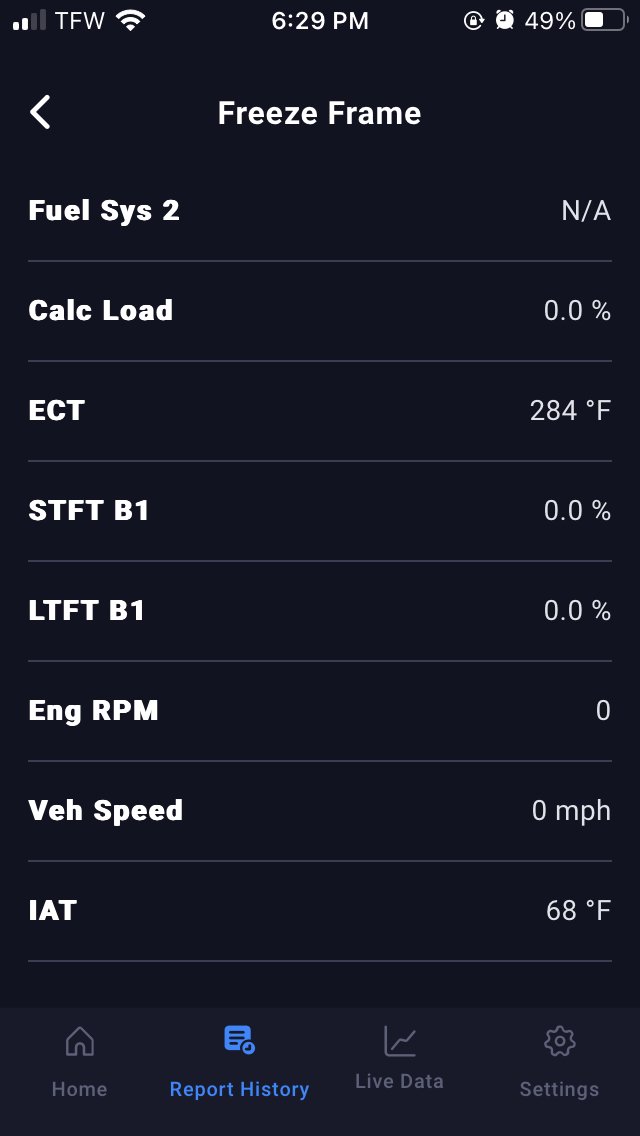Tap the back arrow icon

[x=40, y=113]
